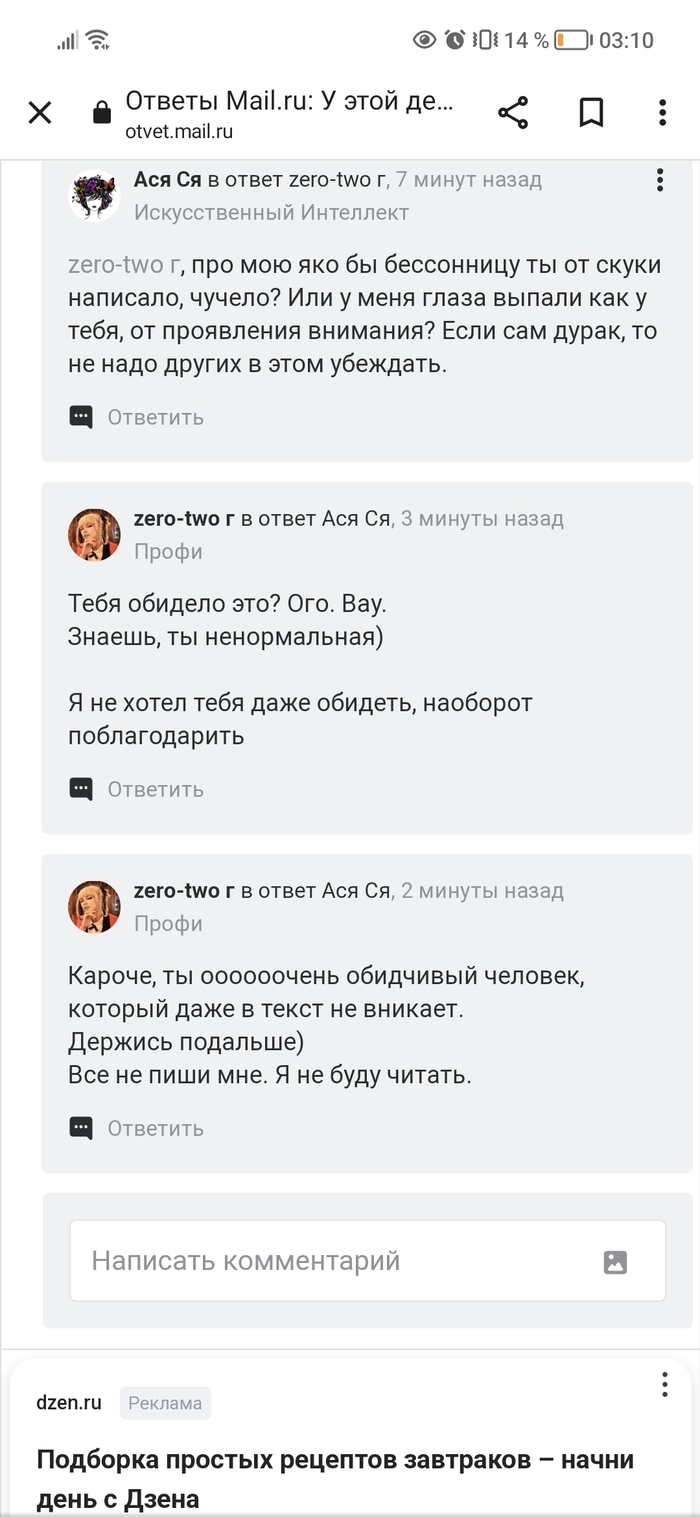This screenshot has width=700, height=1517.
Task: Reply to the 'Кароче' comment
Action: pyautogui.click(x=155, y=1128)
